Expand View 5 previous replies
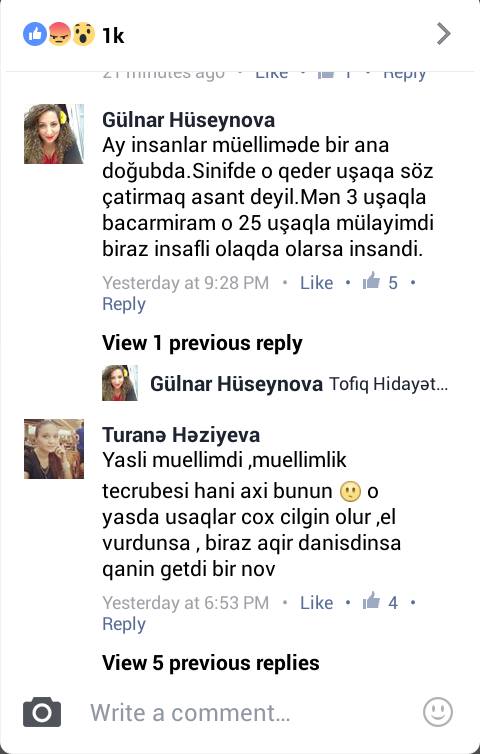Image resolution: width=480 pixels, height=754 pixels. click(211, 663)
